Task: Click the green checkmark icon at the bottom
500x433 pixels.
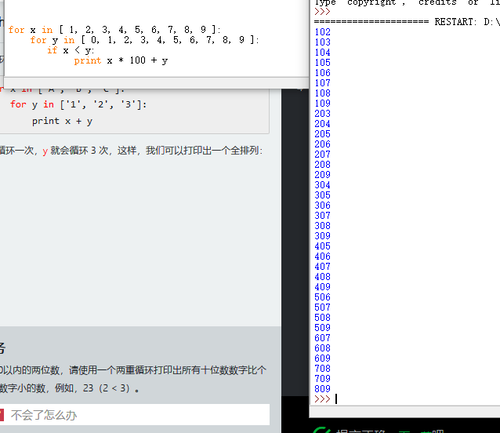Action: pos(322,430)
